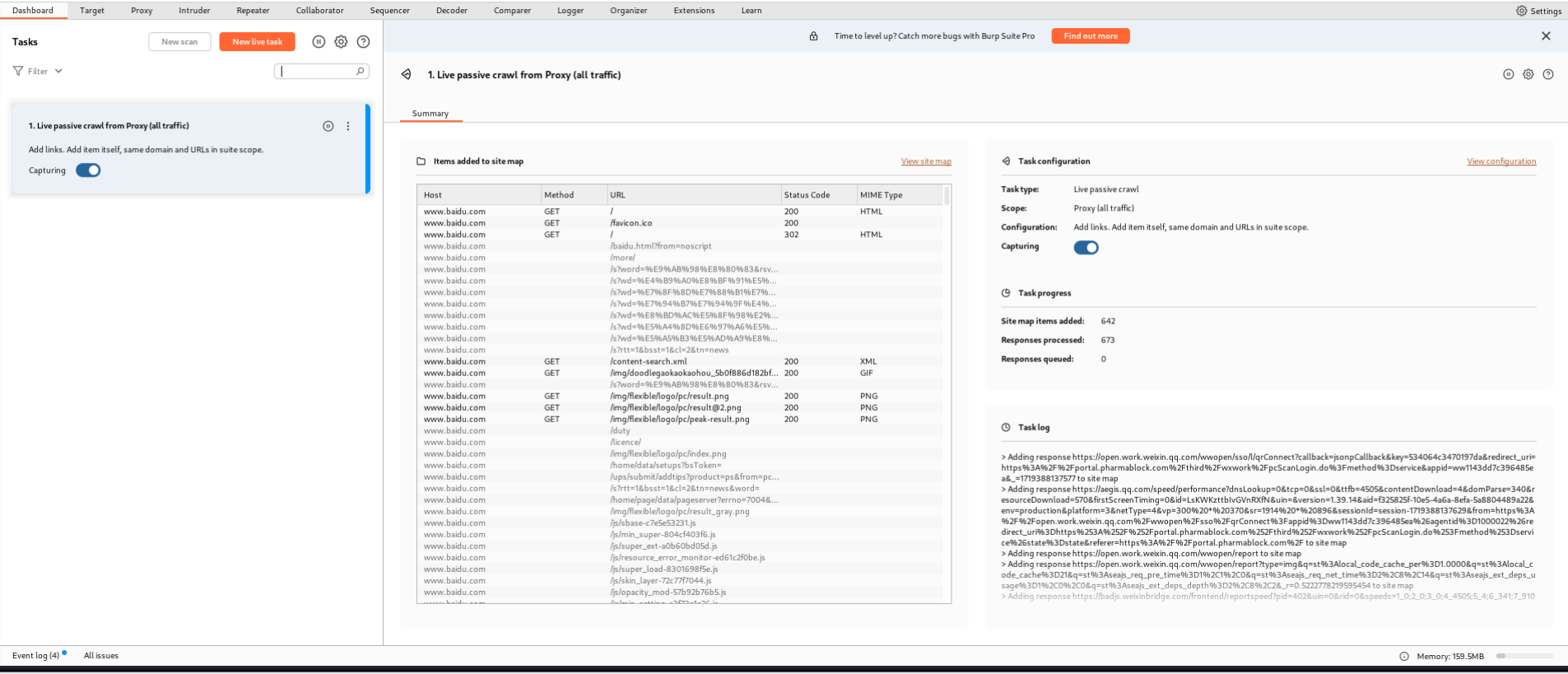Click folder icon next to Items added

click(421, 161)
